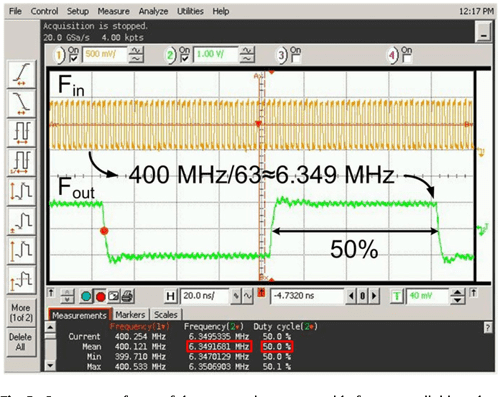500x397 pixels.
Task: Lower the trigger level with the down arrow
Action: (458, 300)
